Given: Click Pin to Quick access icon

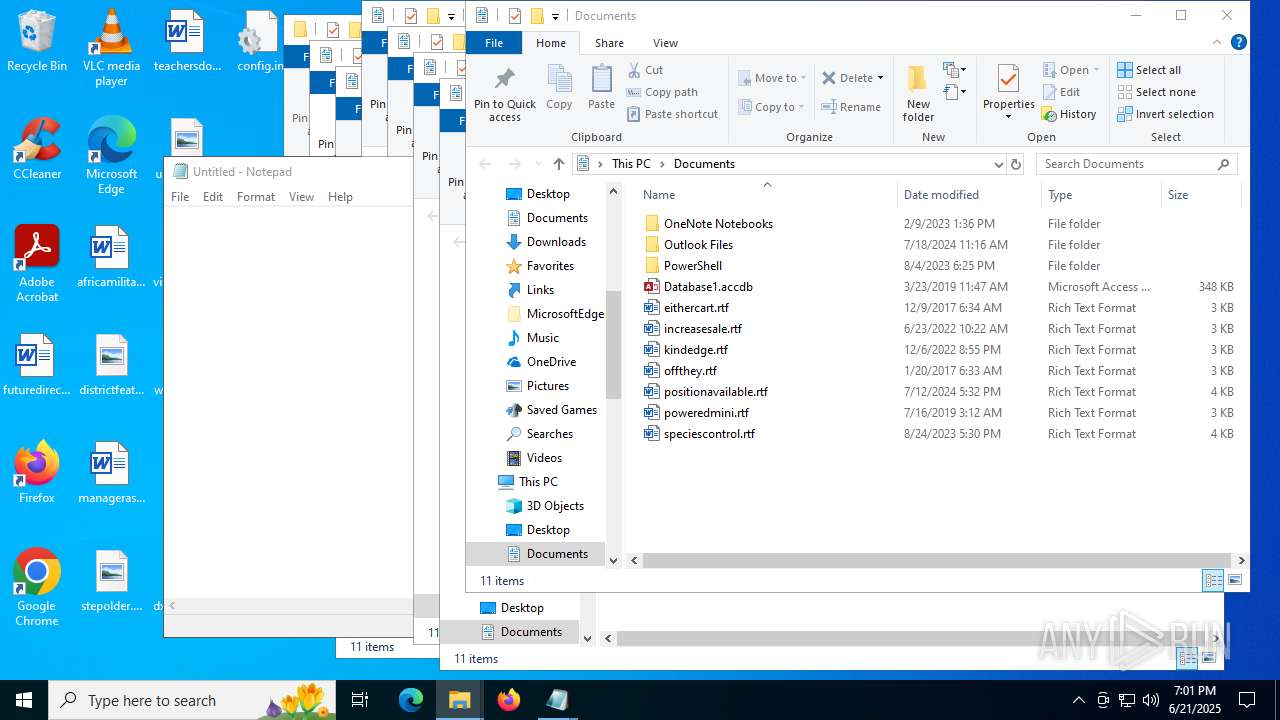Looking at the screenshot, I should [x=505, y=93].
